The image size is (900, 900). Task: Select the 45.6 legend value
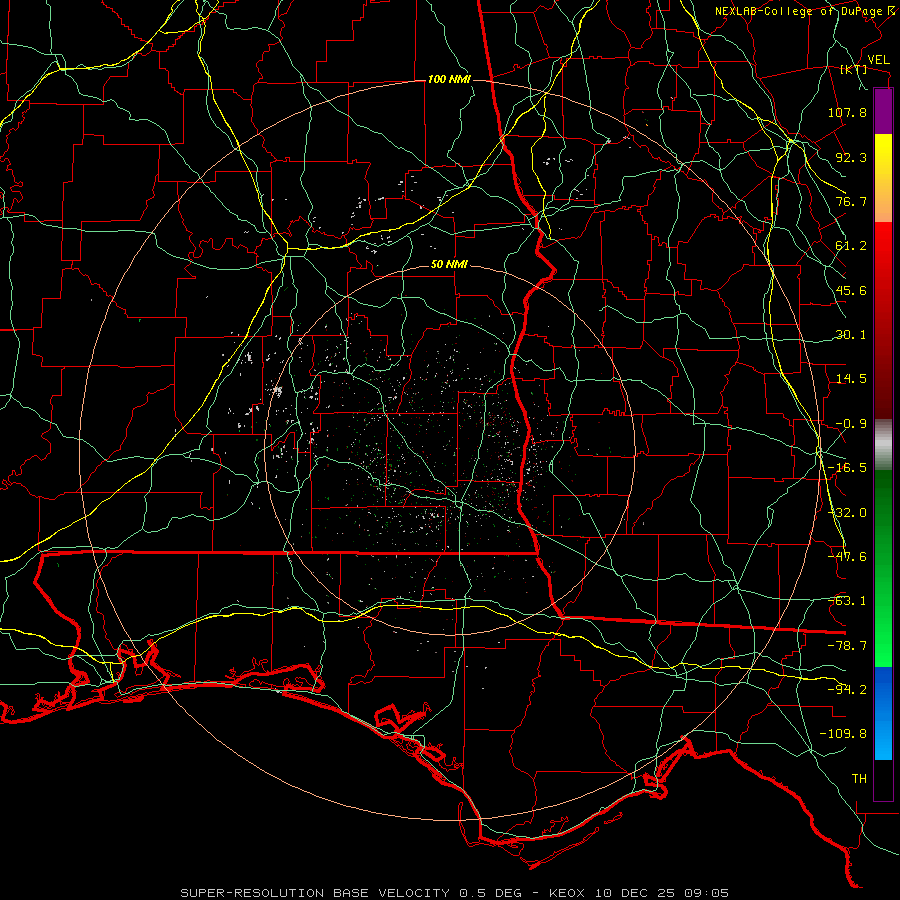pos(851,290)
